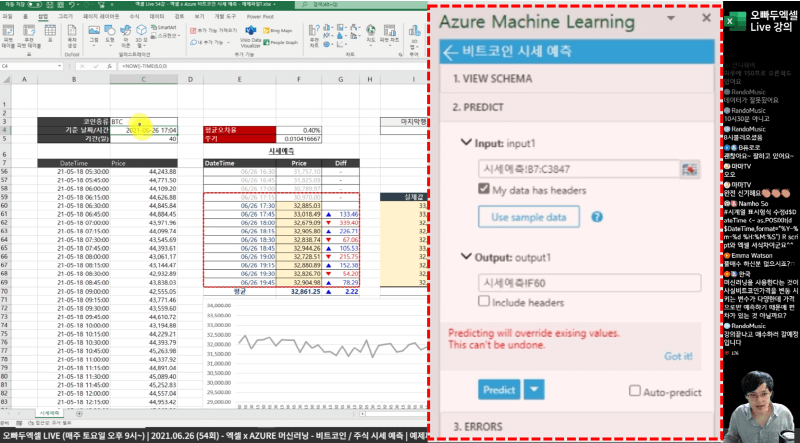
Task: Click the Recommended Charts icon
Action: (x=314, y=34)
